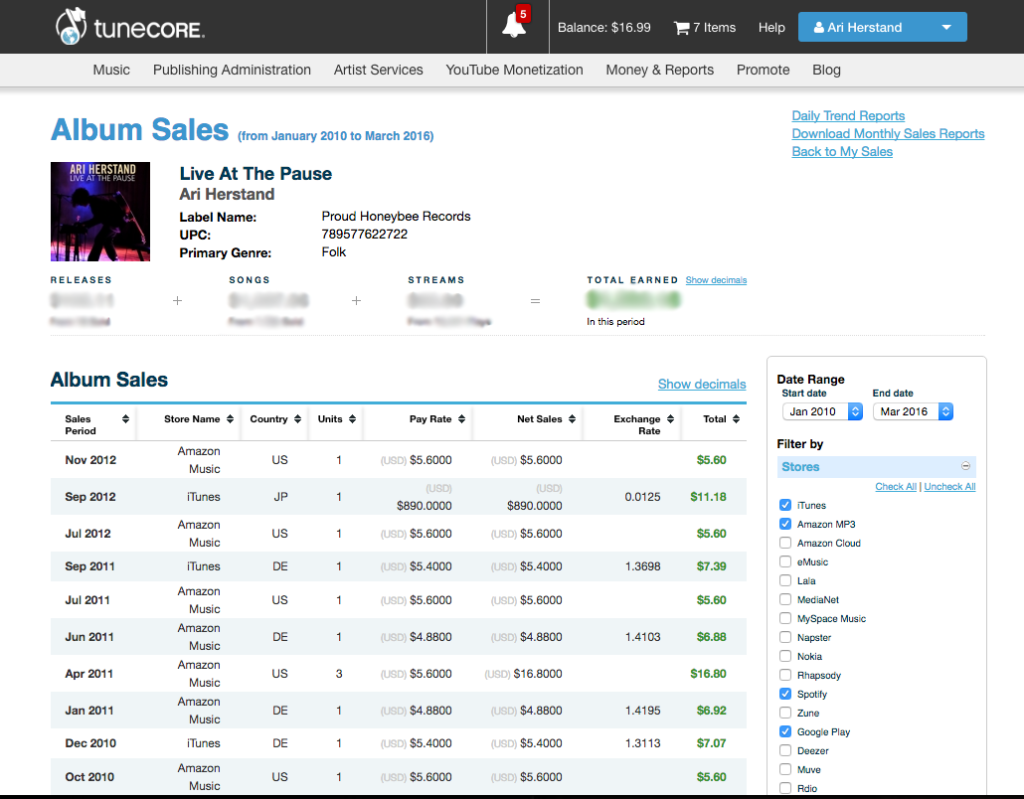Open Money & Reports menu
This screenshot has width=1024, height=799.
pyautogui.click(x=660, y=70)
